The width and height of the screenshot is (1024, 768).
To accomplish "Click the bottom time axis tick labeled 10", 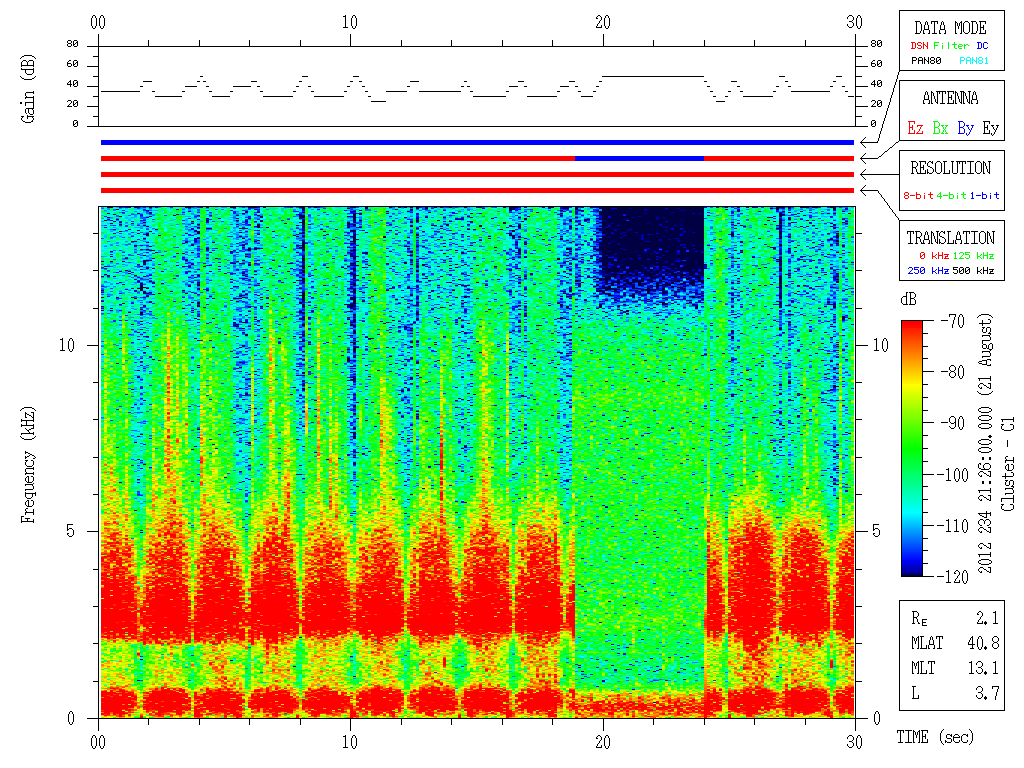I will [x=350, y=742].
